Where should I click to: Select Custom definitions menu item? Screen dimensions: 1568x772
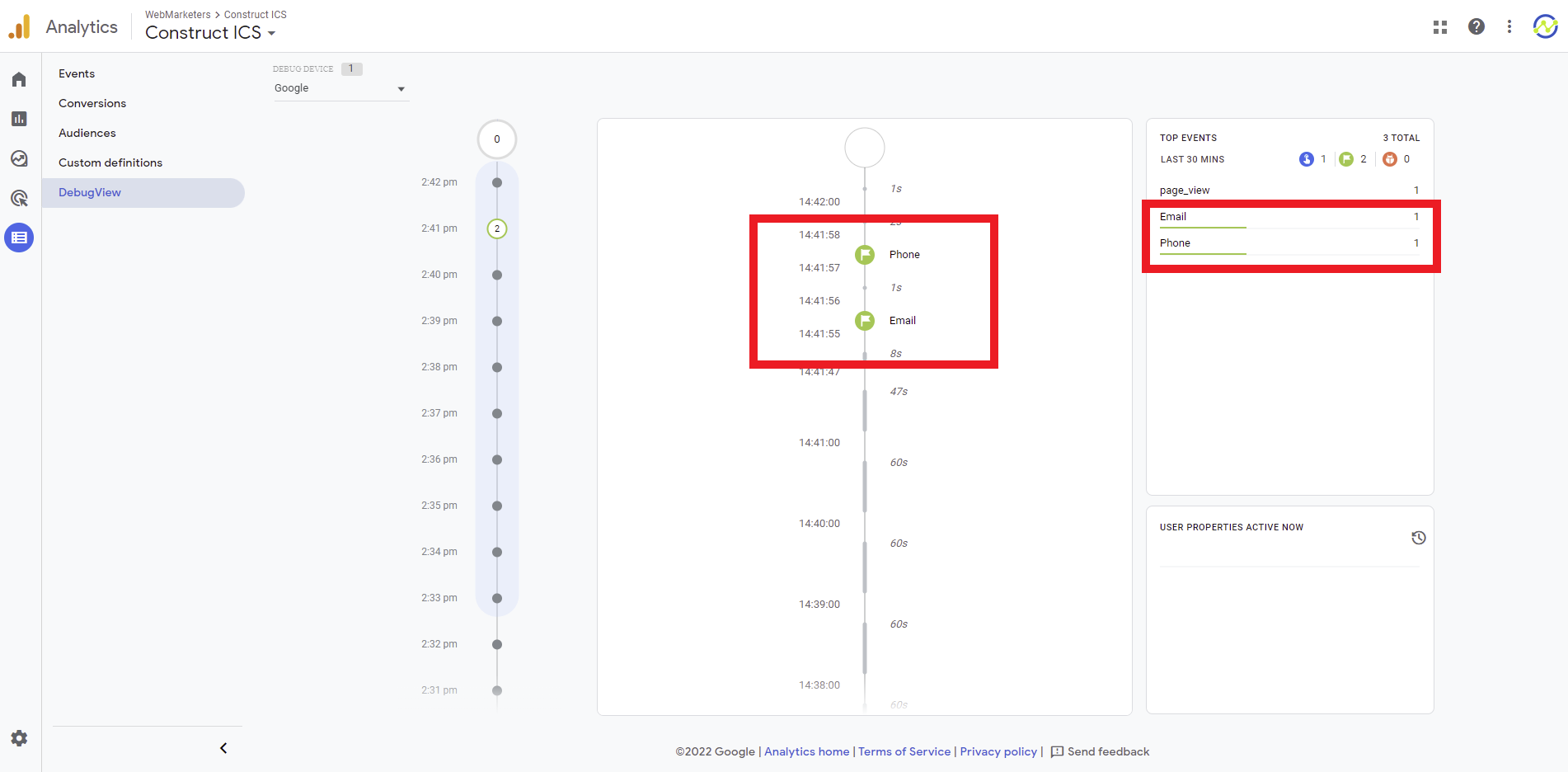[110, 162]
